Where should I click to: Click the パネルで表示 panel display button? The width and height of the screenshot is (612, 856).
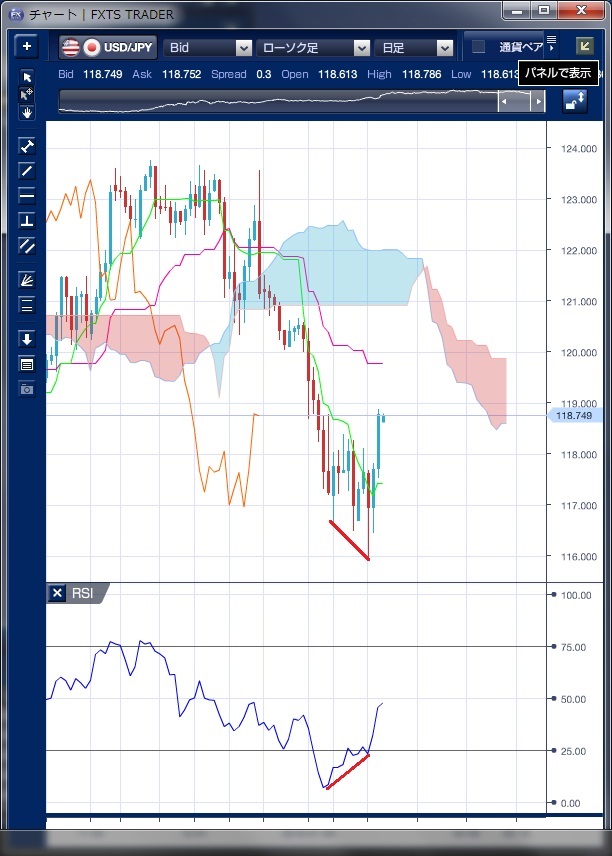click(585, 46)
